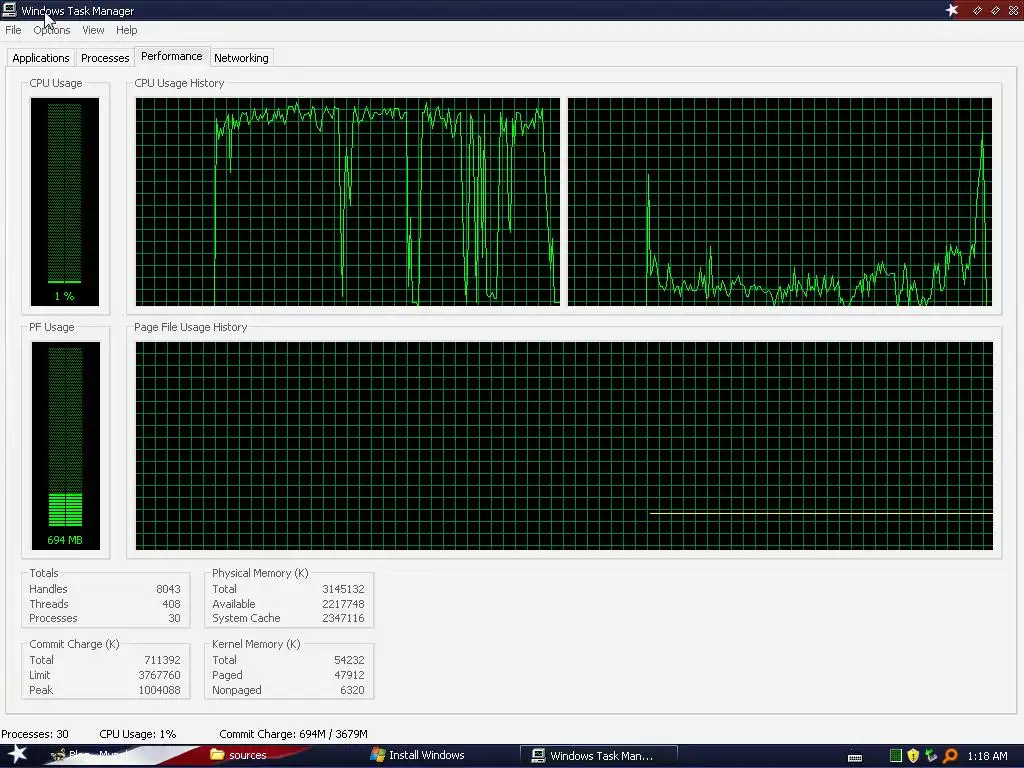This screenshot has width=1024, height=768.
Task: Click the Physical Memory Total value 3145132
Action: 343,589
